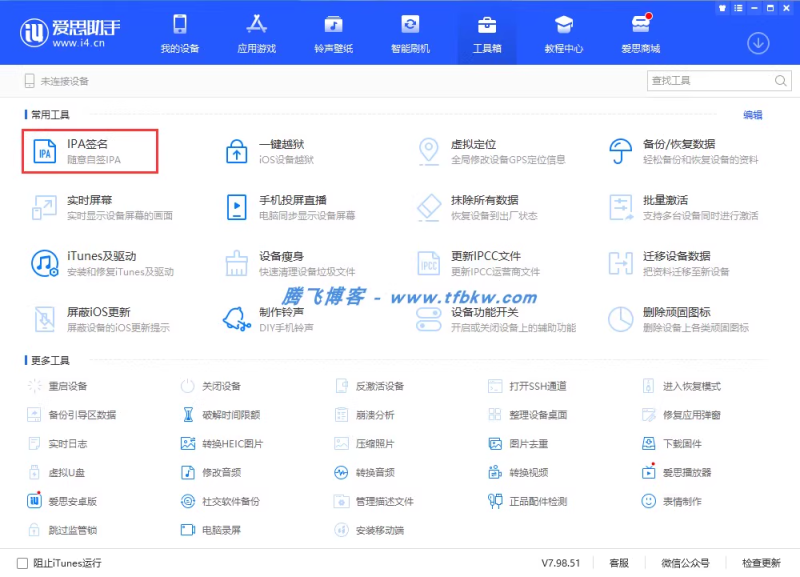Click the 备份/恢复数据 umbrella icon
Image resolution: width=800 pixels, height=577 pixels.
click(621, 151)
